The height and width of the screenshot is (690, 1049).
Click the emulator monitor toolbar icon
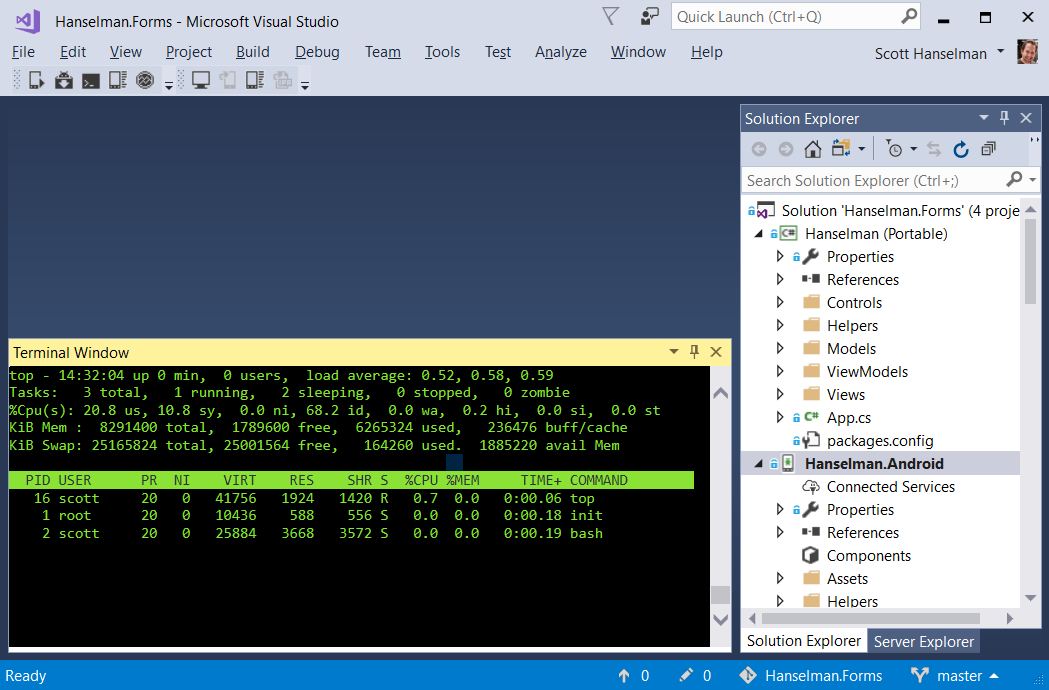tap(145, 80)
